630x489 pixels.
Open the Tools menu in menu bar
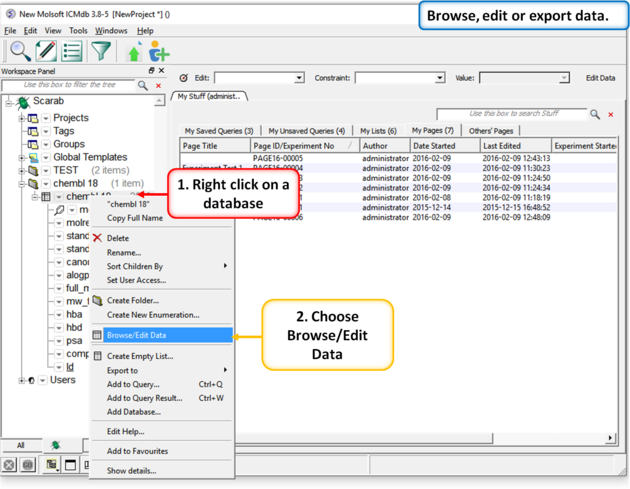coord(78,31)
